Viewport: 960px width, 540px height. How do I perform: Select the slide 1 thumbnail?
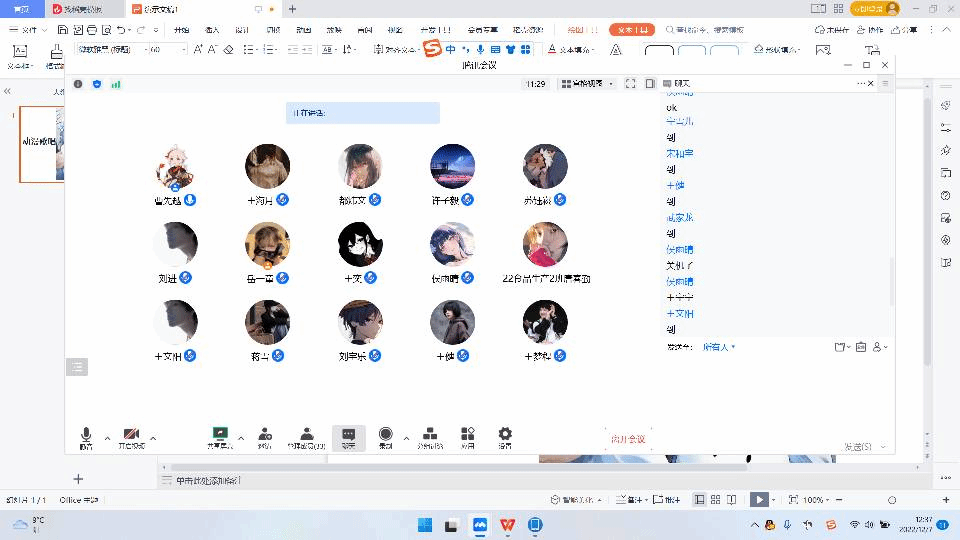[42, 144]
